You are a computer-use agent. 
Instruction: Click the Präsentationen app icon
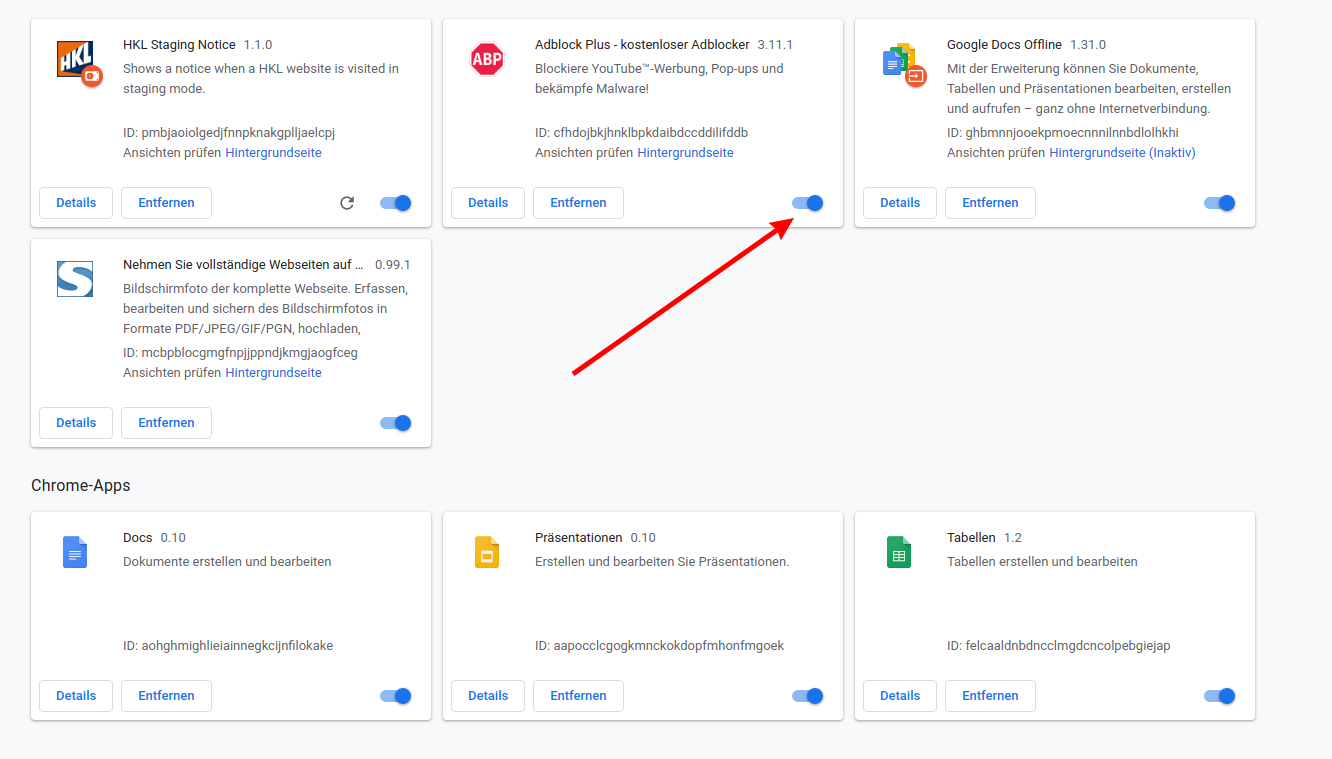[x=487, y=552]
